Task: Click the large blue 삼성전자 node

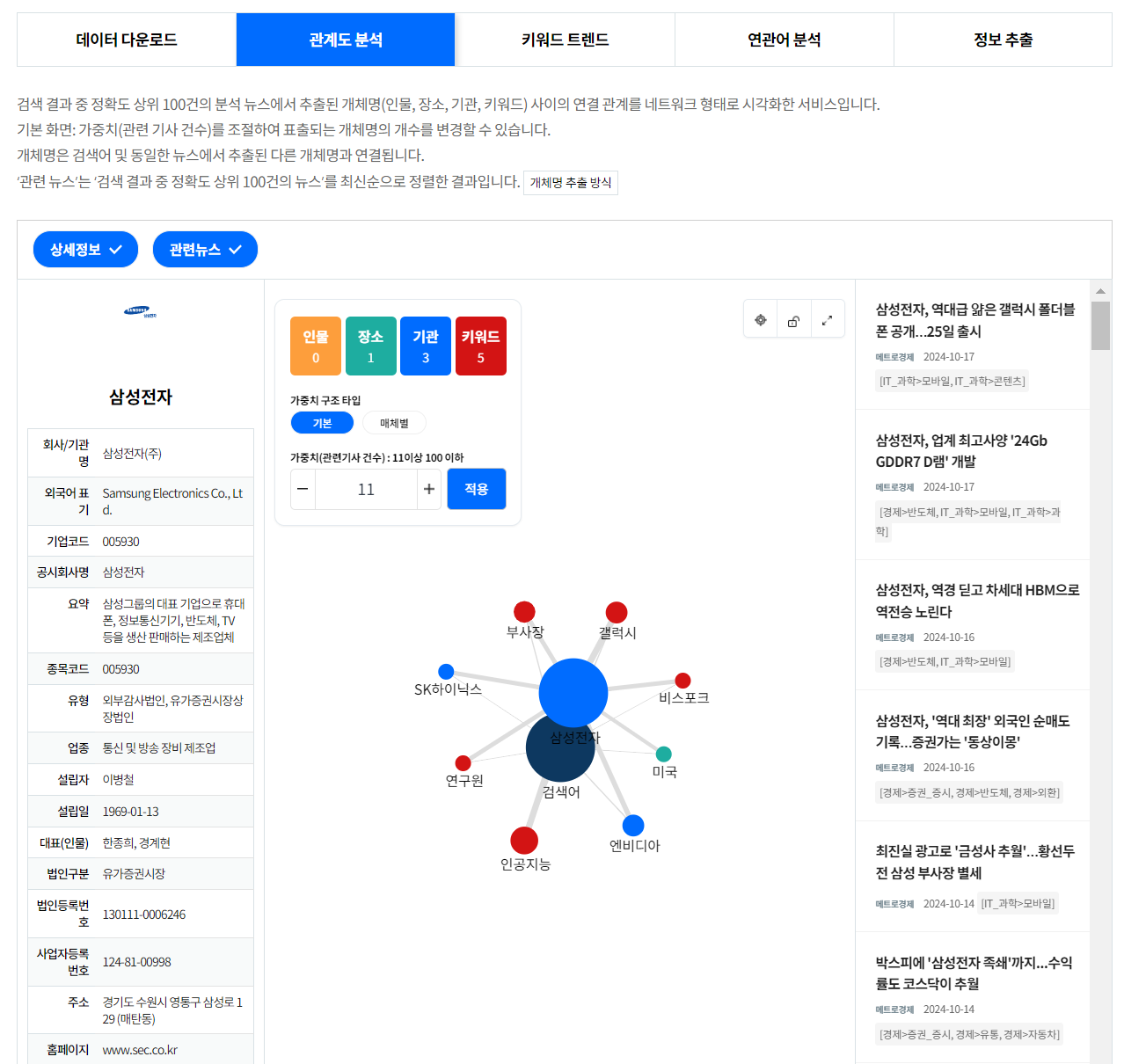Action: pyautogui.click(x=573, y=693)
